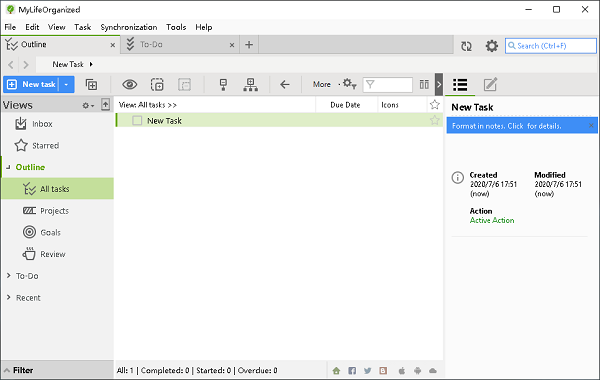Open the Help menu
This screenshot has width=600, height=380.
pyautogui.click(x=204, y=27)
